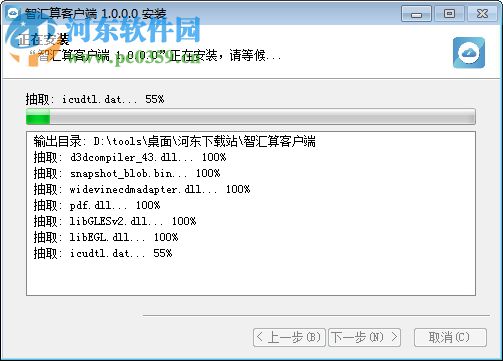Select the d3dcompiler_43.dll log line
The height and width of the screenshot is (361, 503).
130,157
